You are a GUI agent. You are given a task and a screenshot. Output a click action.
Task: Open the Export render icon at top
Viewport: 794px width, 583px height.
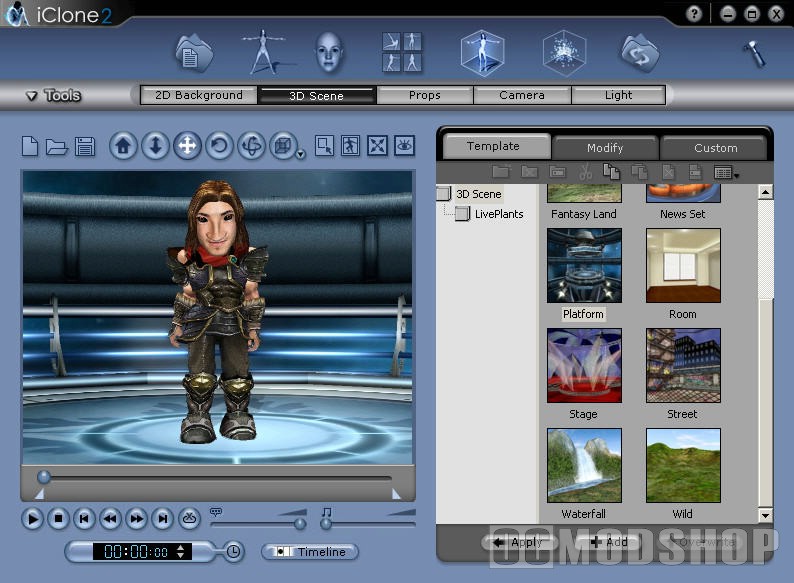point(640,53)
